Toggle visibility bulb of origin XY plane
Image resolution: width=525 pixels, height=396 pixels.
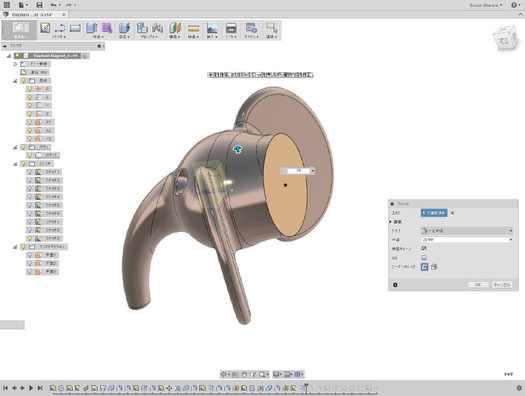point(29,122)
